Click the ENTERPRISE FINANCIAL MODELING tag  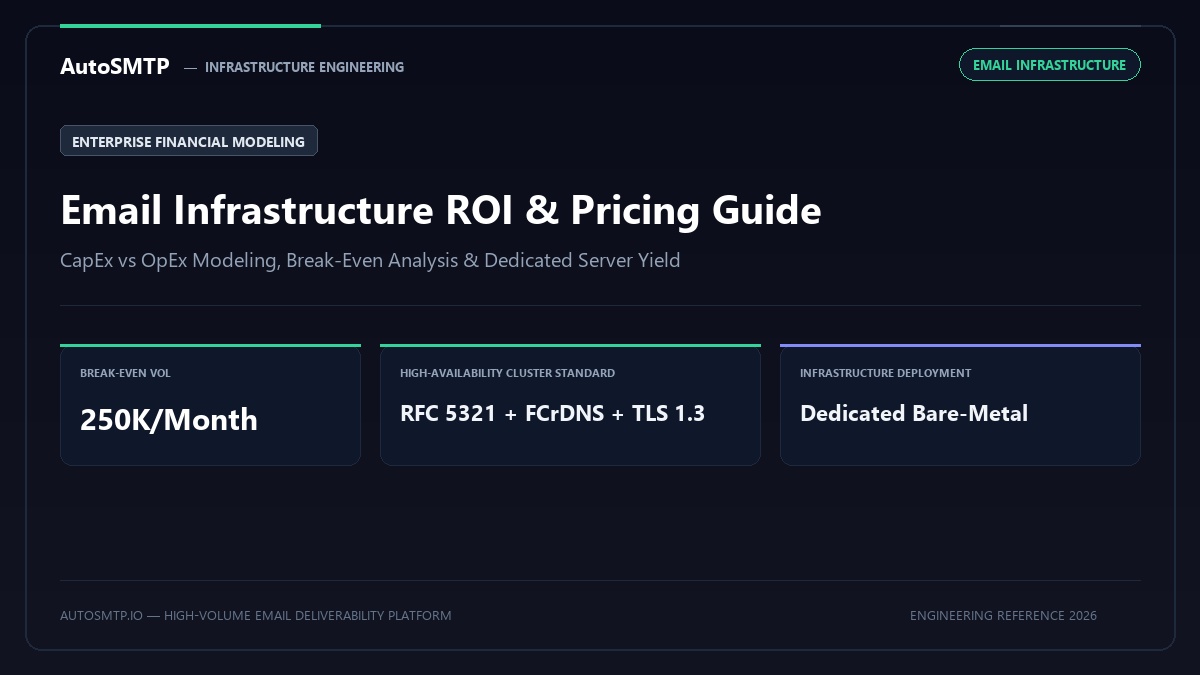(189, 141)
